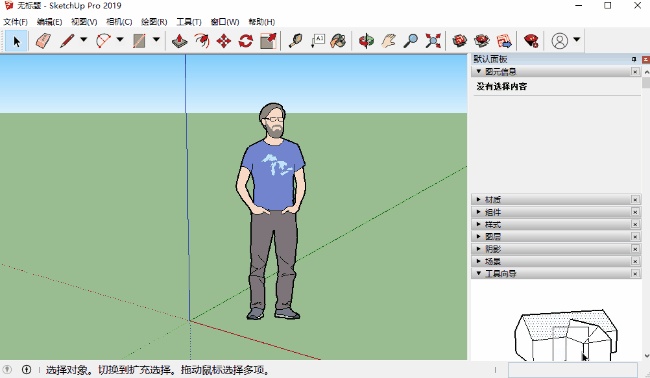Close the 默认面板 tray
Screen dimensions: 650x378
click(645, 60)
